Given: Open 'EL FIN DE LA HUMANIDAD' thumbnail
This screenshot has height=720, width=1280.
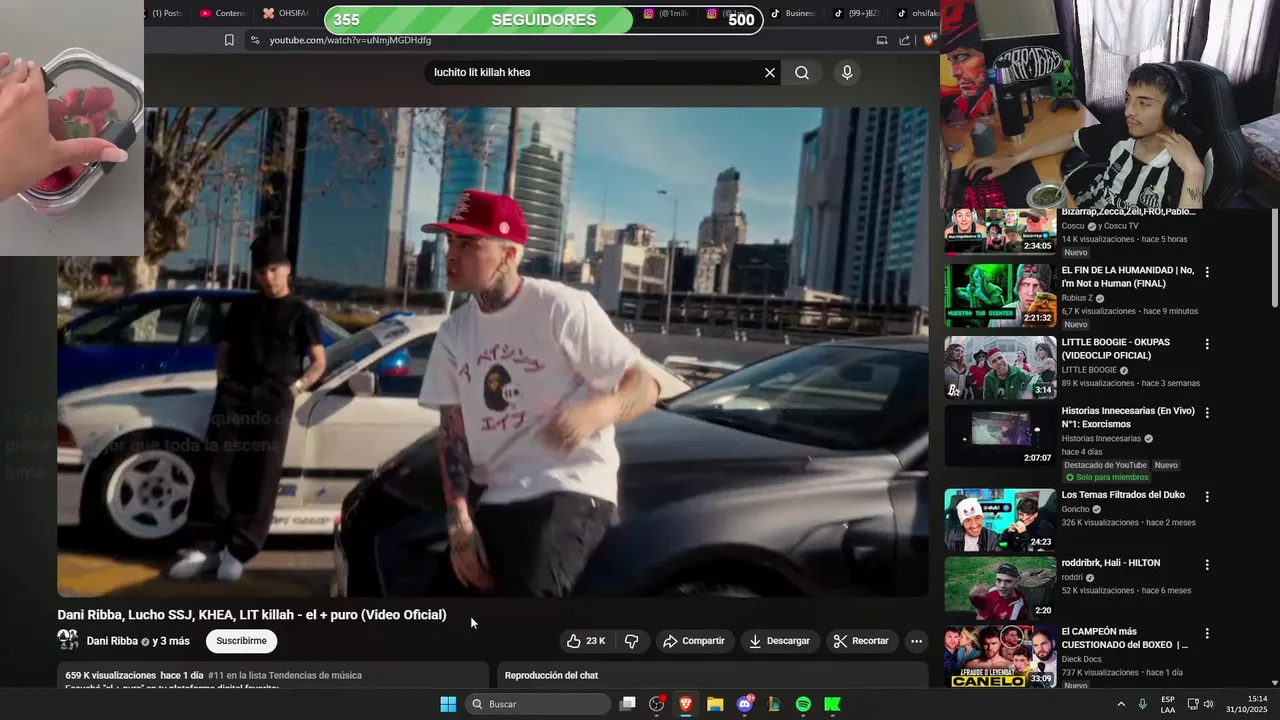Looking at the screenshot, I should coord(1000,296).
